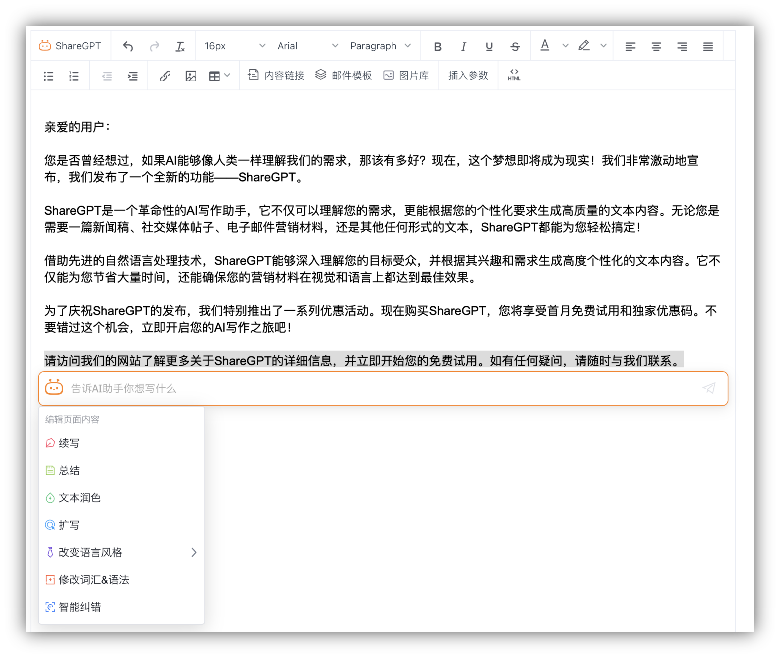Viewport: 782px width, 660px height.
Task: Expand the chevron next to 改变语言风格
Action: [194, 552]
